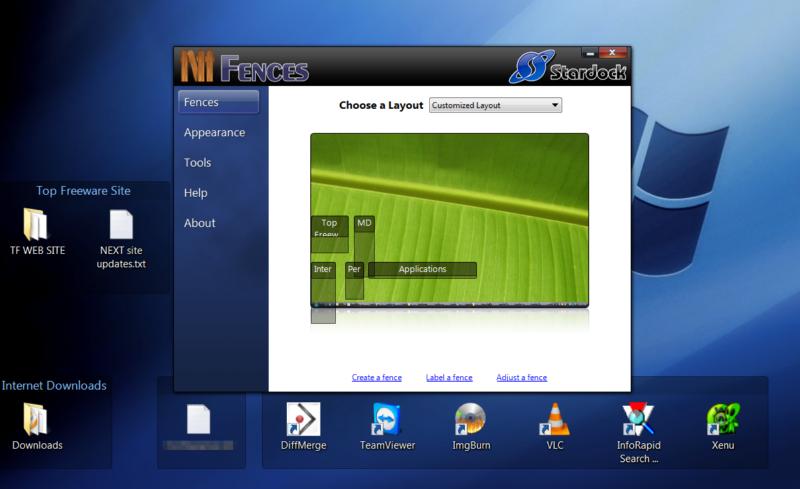800x489 pixels.
Task: Select the NEXT site updates.txt file icon
Action: pyautogui.click(x=121, y=224)
